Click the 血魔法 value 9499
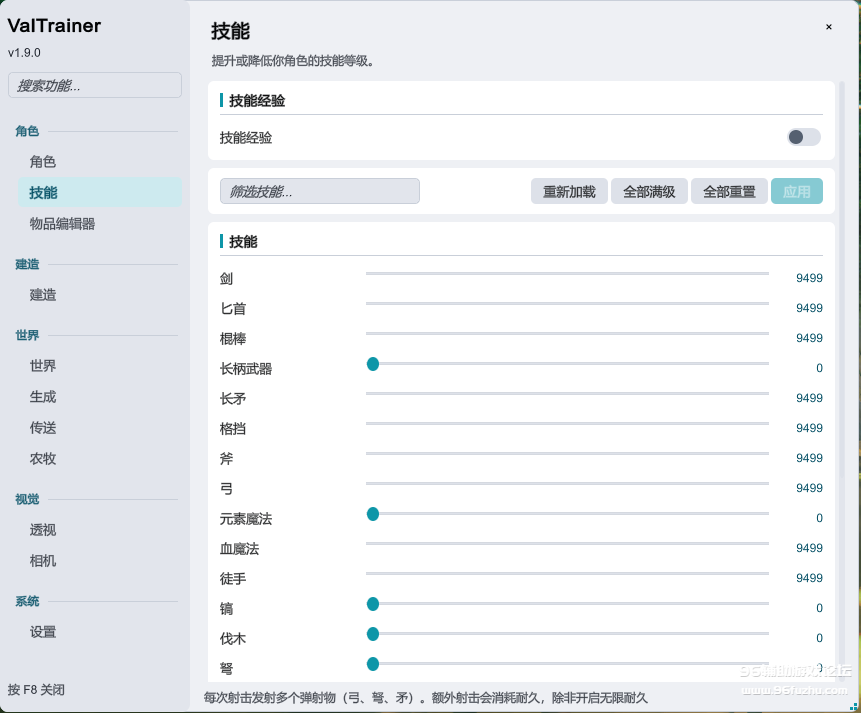This screenshot has width=861, height=713. click(809, 548)
